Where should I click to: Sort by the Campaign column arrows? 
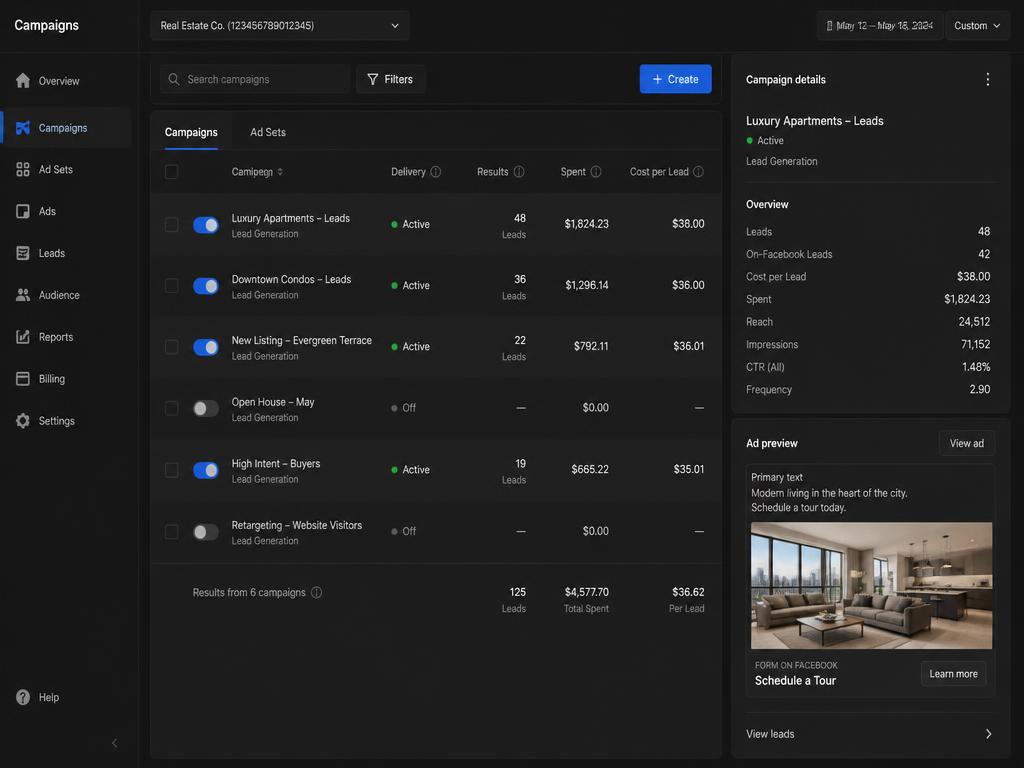[280, 172]
